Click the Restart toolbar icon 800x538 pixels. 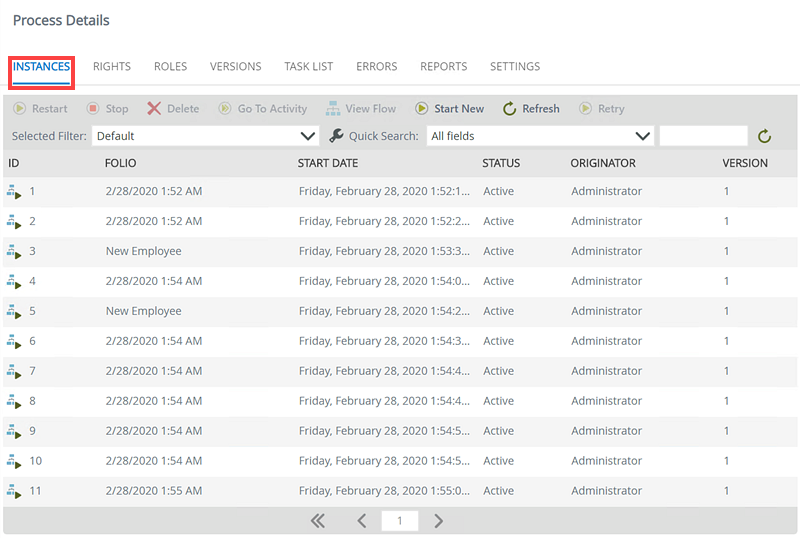click(20, 109)
